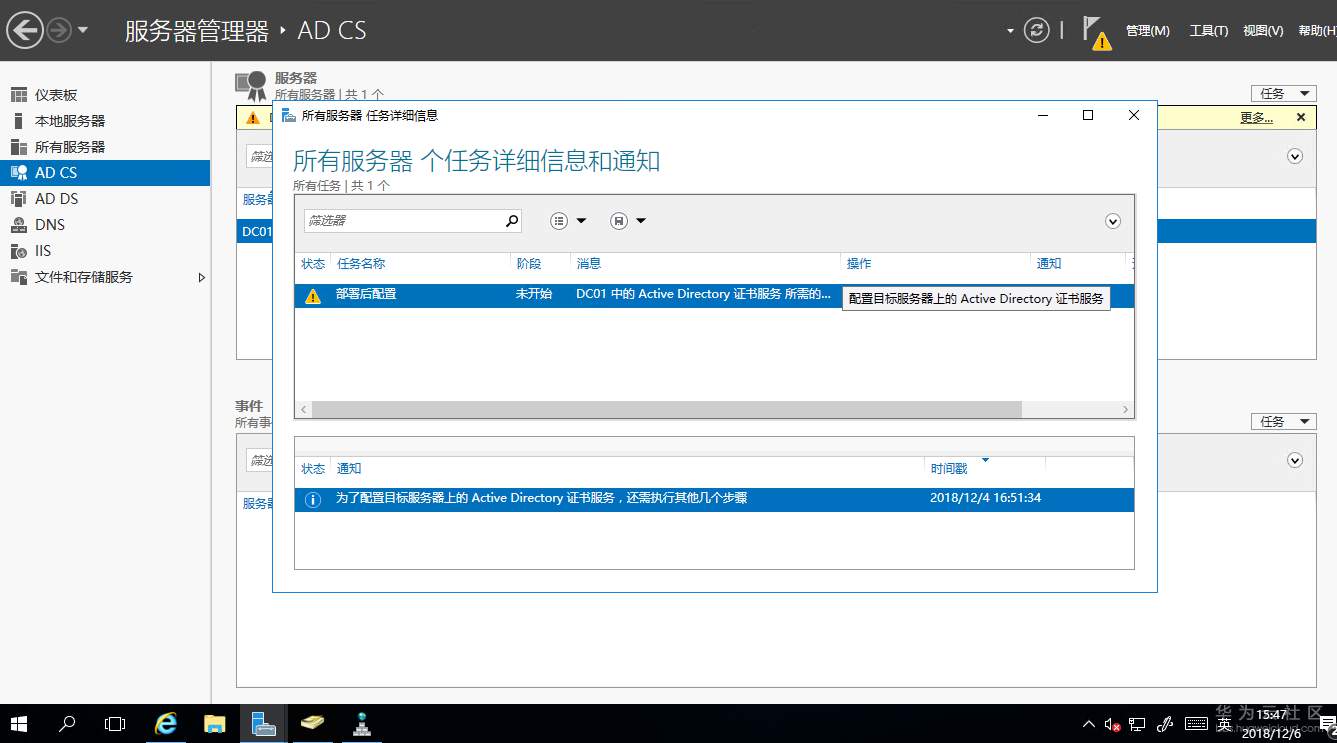
Task: Click the warning icon of the 部署后配置 task
Action: [313, 296]
